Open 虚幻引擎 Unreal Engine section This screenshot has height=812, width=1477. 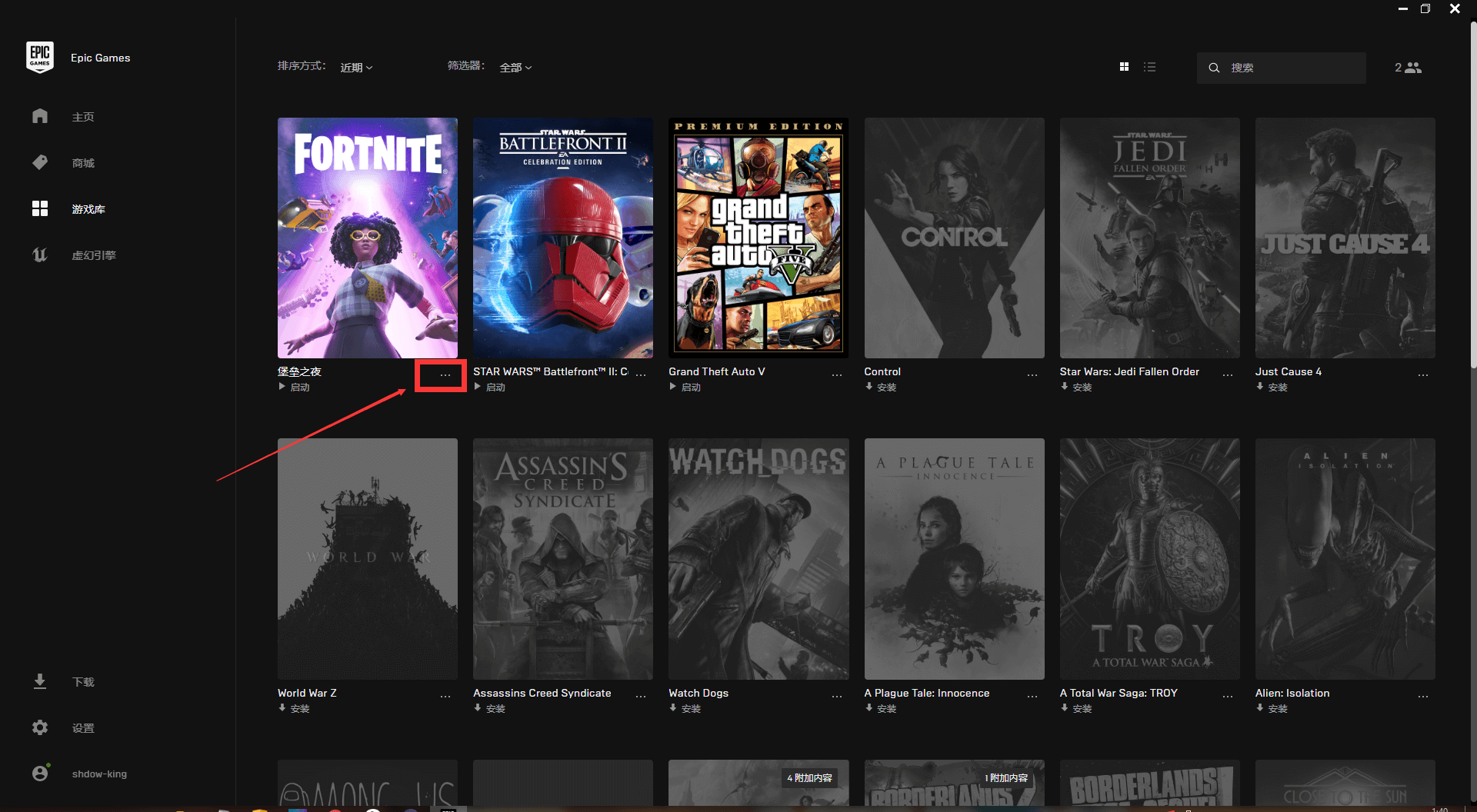(x=94, y=255)
